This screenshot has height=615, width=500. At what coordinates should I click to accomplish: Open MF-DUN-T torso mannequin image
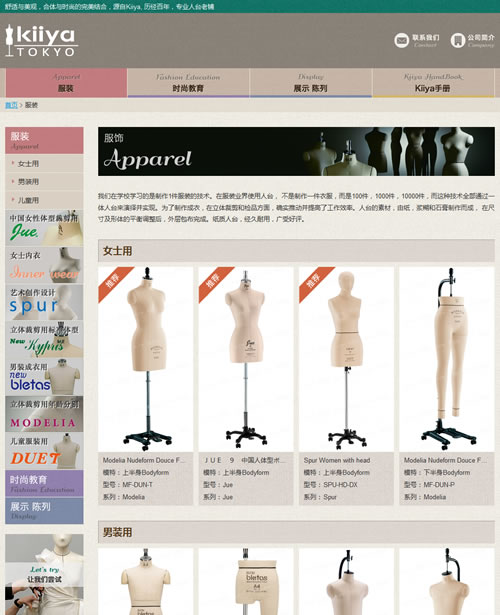click(x=145, y=359)
